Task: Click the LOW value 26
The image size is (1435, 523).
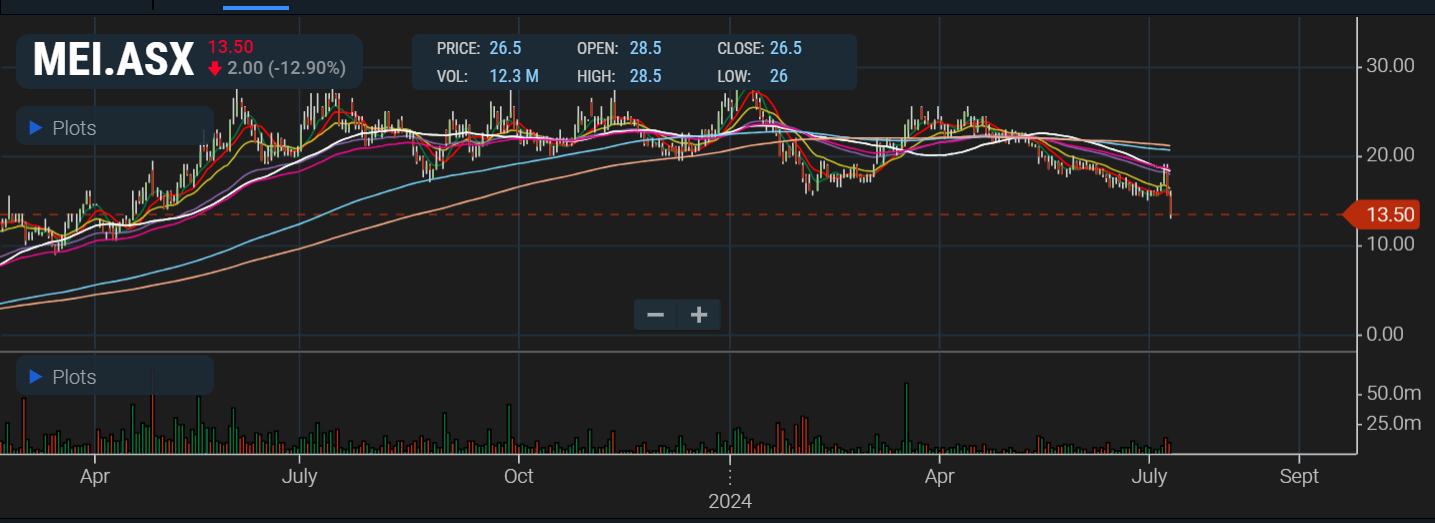Action: [779, 75]
